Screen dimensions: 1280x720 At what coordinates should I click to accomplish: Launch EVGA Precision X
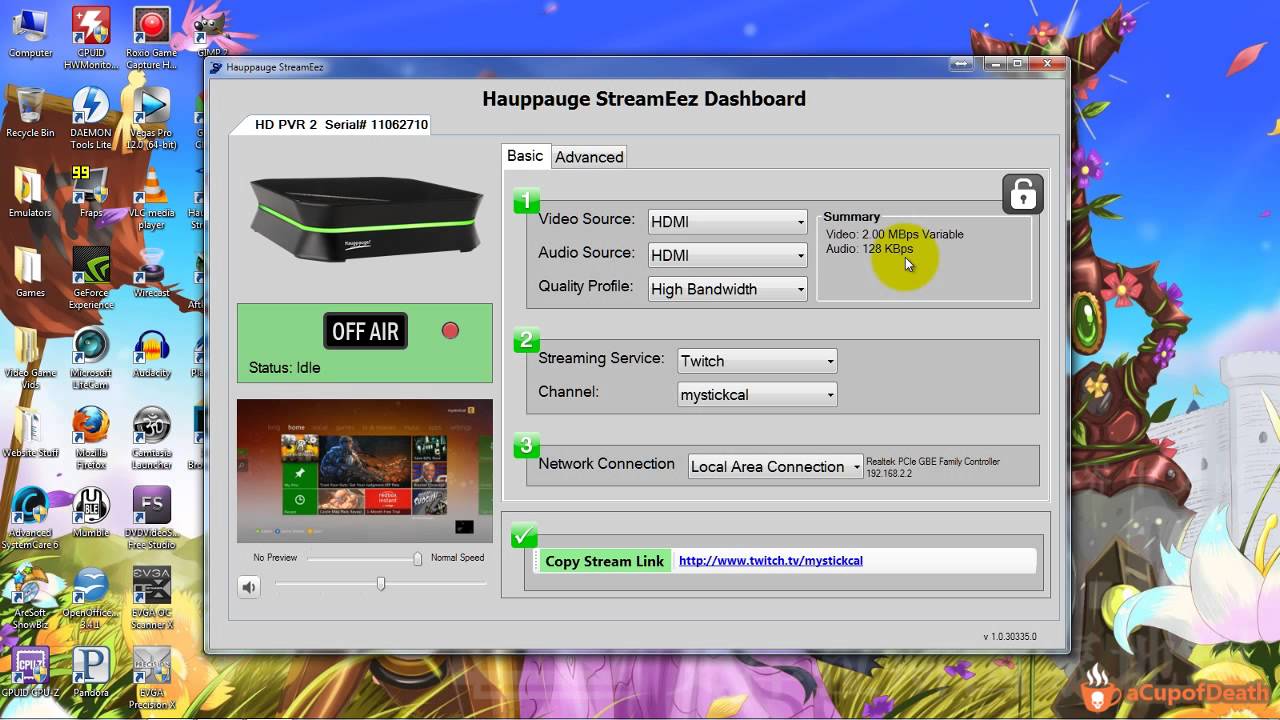click(x=151, y=678)
